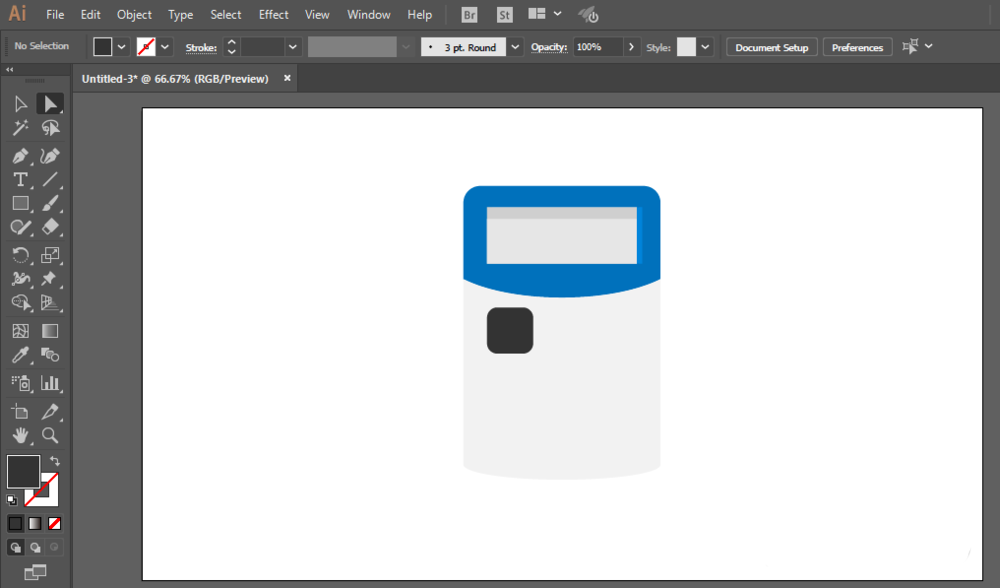The width and height of the screenshot is (1000, 588).
Task: Enable Draw Normal mode
Action: click(15, 547)
